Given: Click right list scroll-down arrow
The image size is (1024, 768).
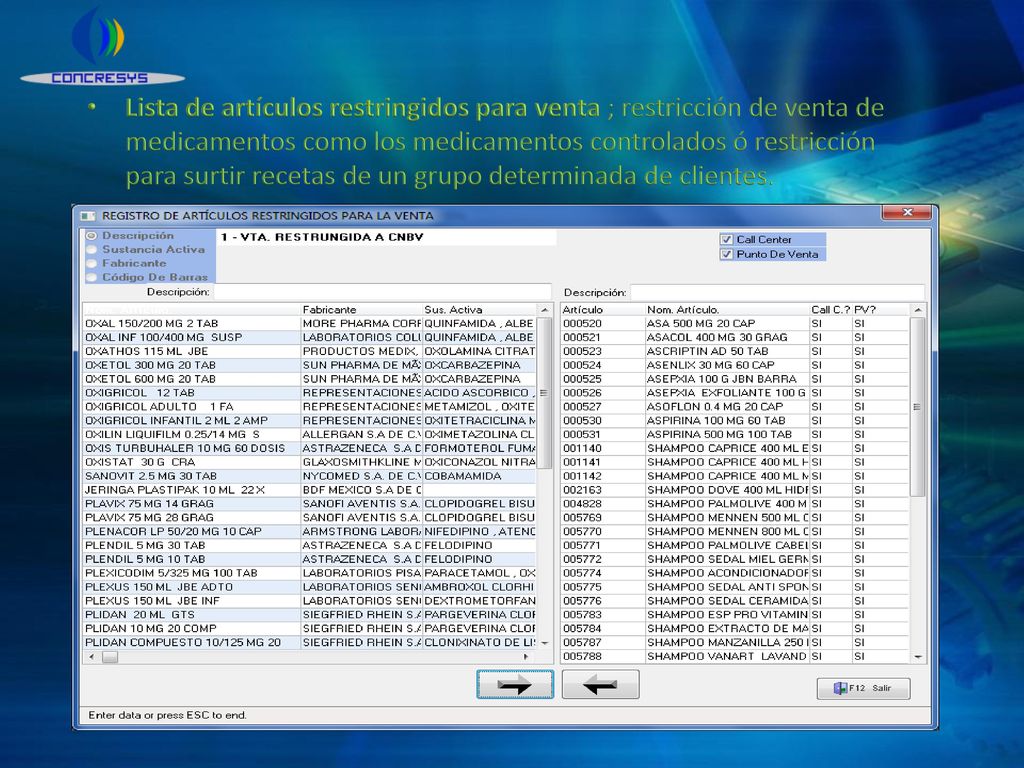Looking at the screenshot, I should (x=918, y=657).
